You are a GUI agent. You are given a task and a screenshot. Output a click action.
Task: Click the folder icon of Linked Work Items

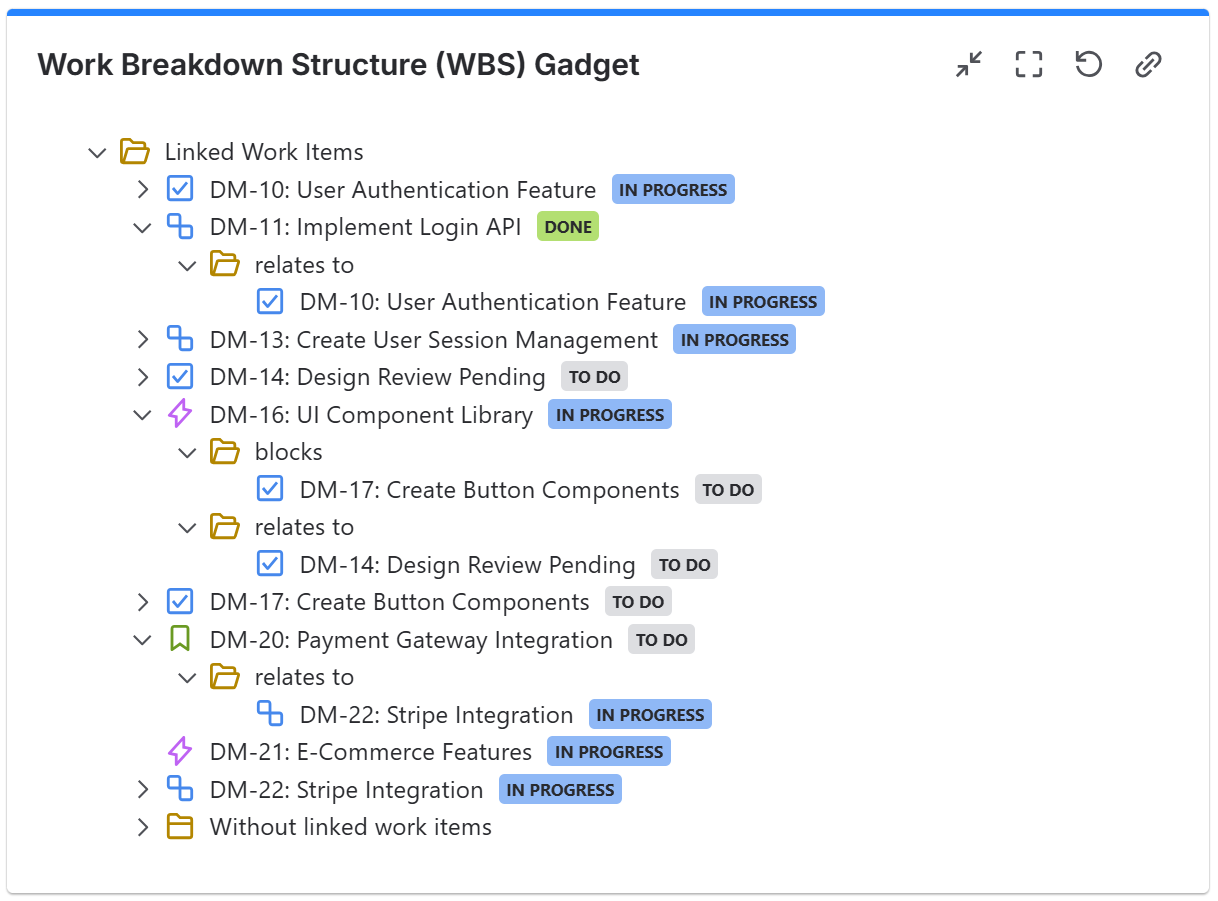tap(135, 151)
